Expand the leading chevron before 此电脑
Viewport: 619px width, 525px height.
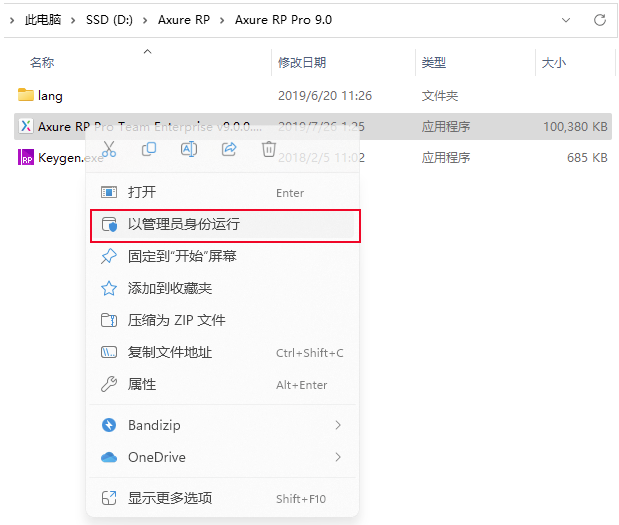point(12,20)
